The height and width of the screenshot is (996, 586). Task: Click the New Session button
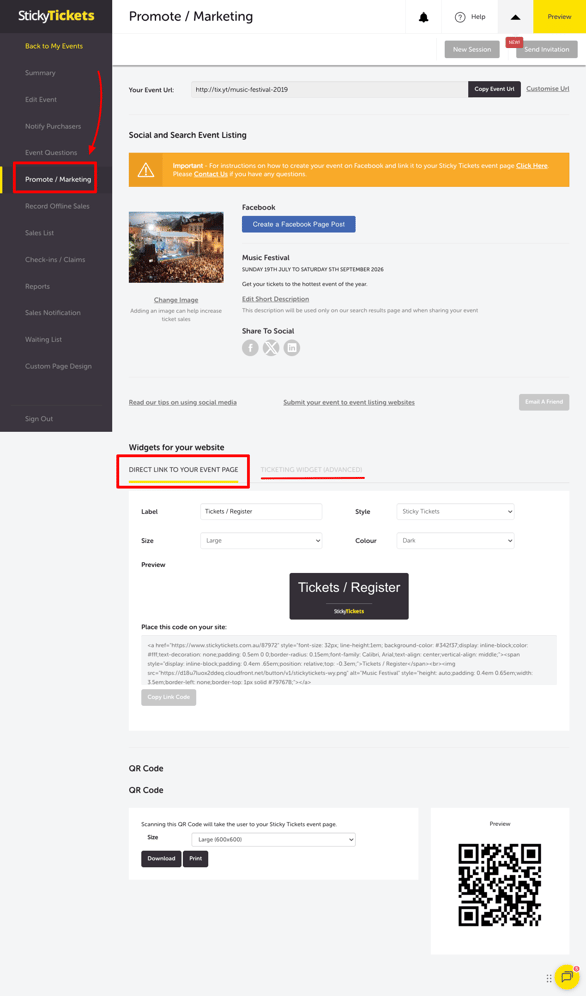[472, 50]
